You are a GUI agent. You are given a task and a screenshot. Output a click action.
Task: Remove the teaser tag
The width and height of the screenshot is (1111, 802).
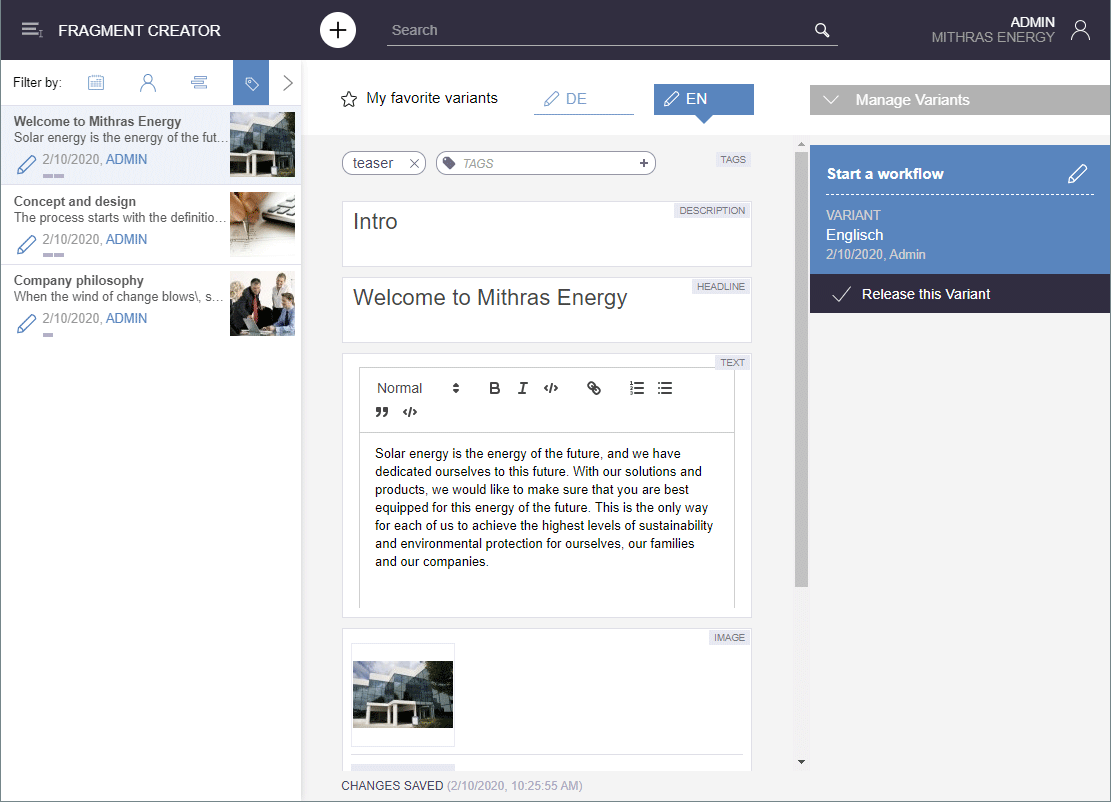click(x=414, y=164)
